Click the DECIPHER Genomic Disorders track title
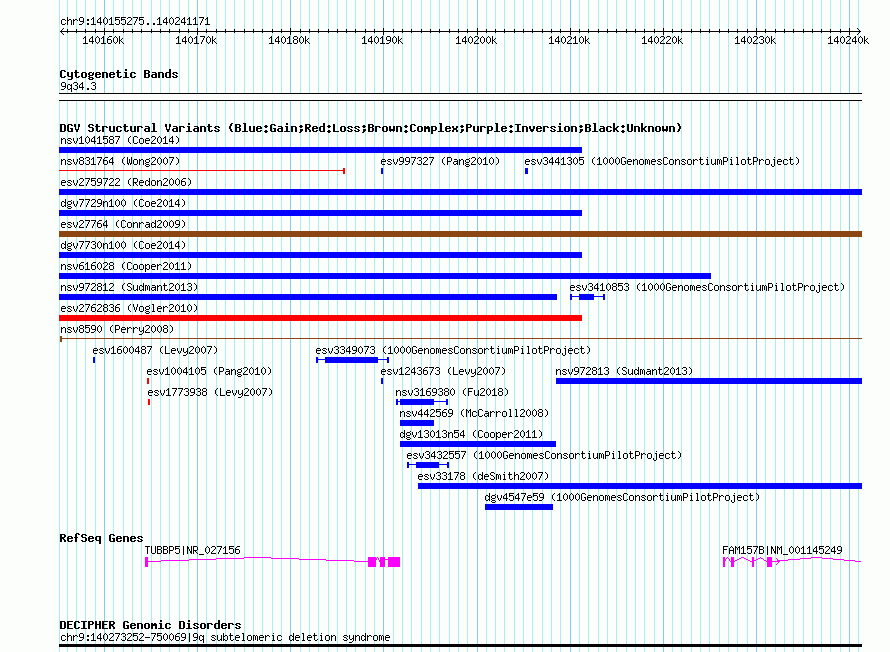890x652 pixels. [150, 625]
